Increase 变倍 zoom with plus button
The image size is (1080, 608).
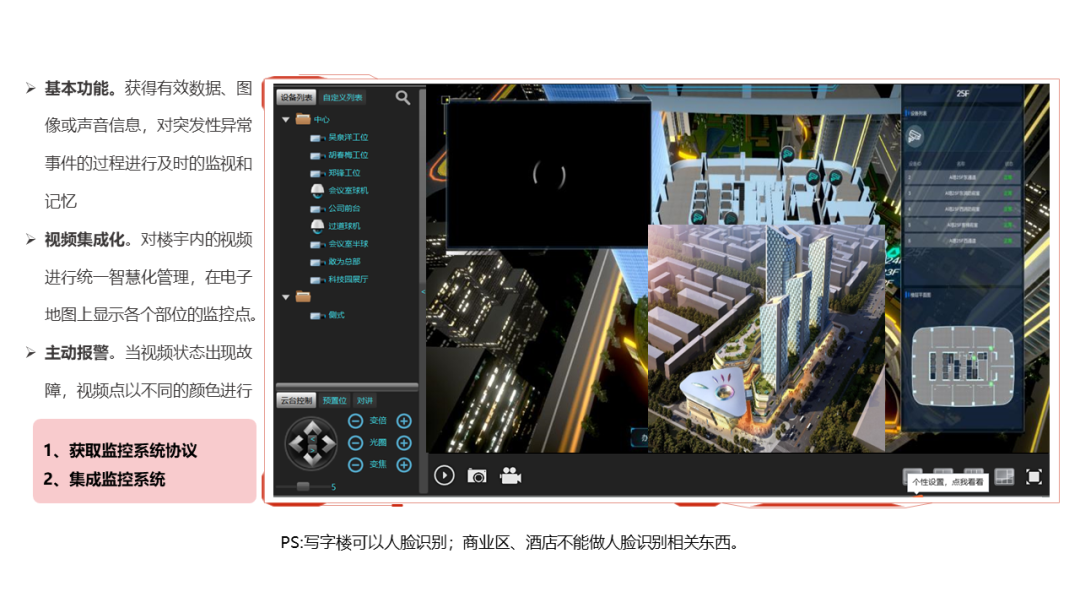click(404, 421)
